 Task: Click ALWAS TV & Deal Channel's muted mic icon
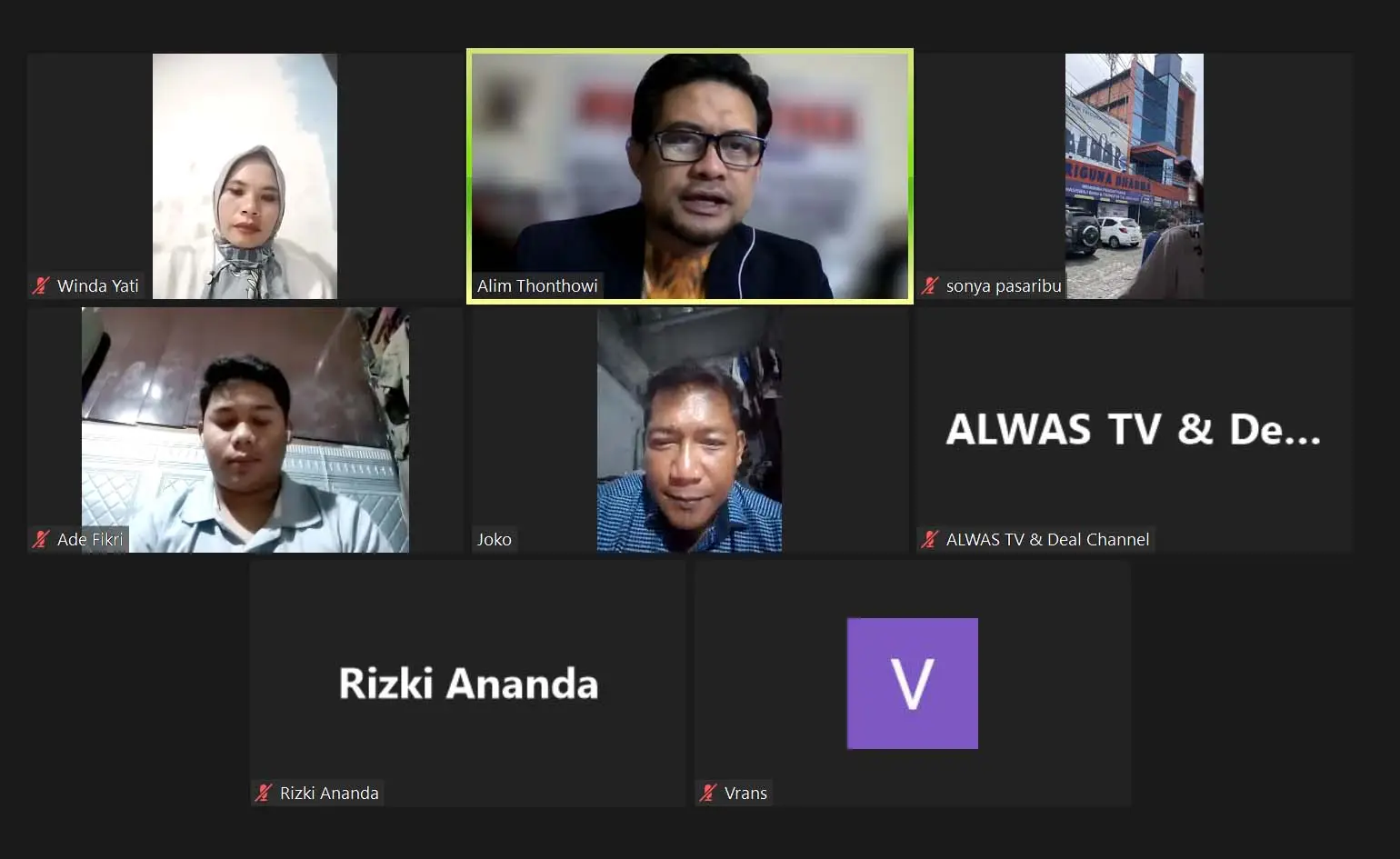[929, 539]
